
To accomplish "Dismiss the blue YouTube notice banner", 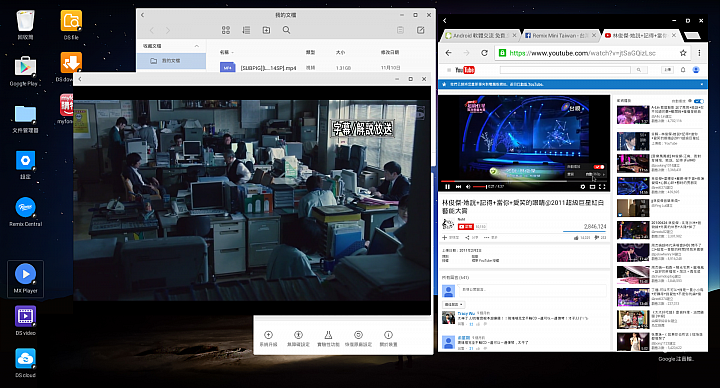I will tap(702, 84).
